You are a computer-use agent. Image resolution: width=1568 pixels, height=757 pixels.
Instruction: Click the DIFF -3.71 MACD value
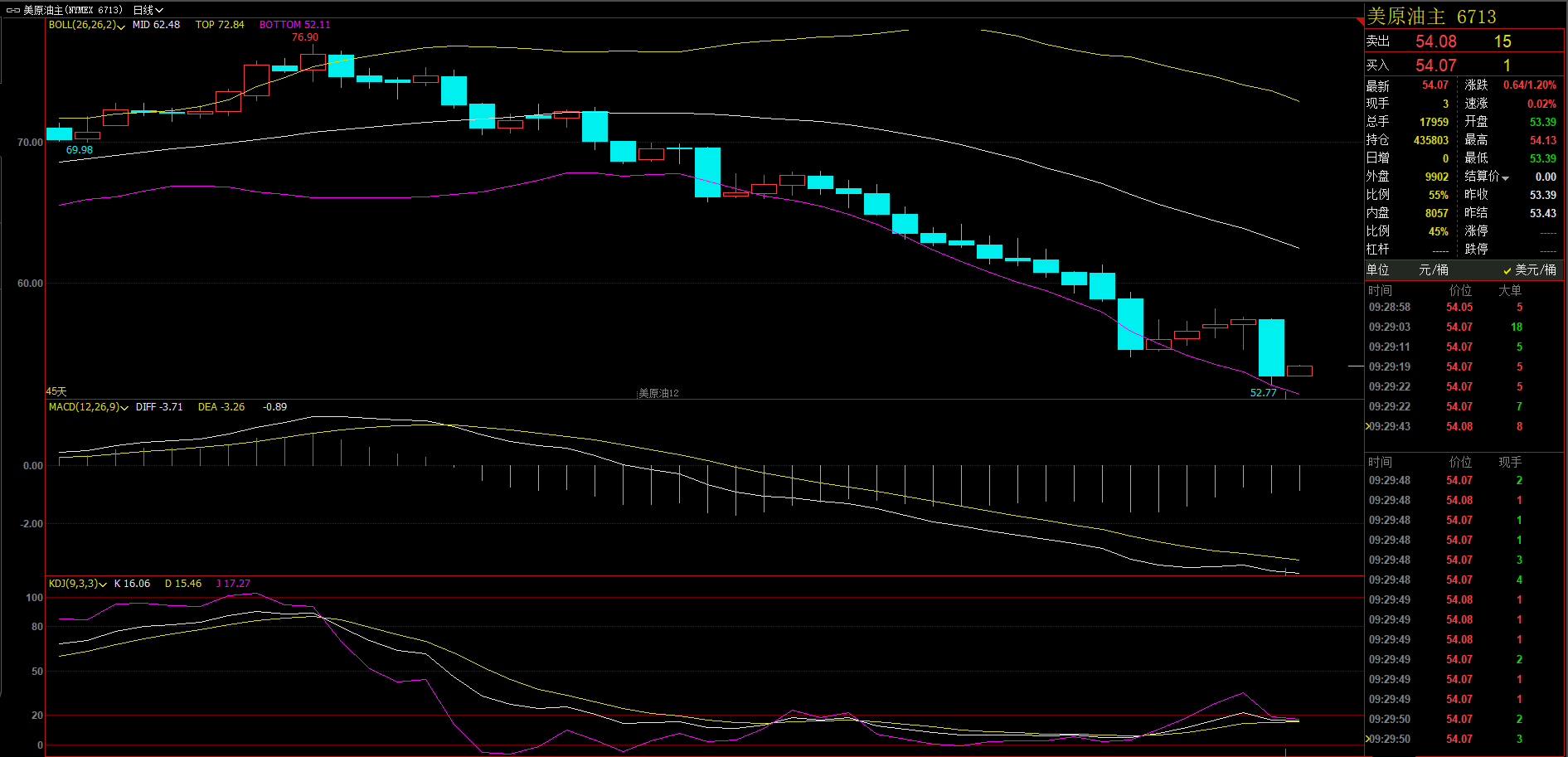159,407
